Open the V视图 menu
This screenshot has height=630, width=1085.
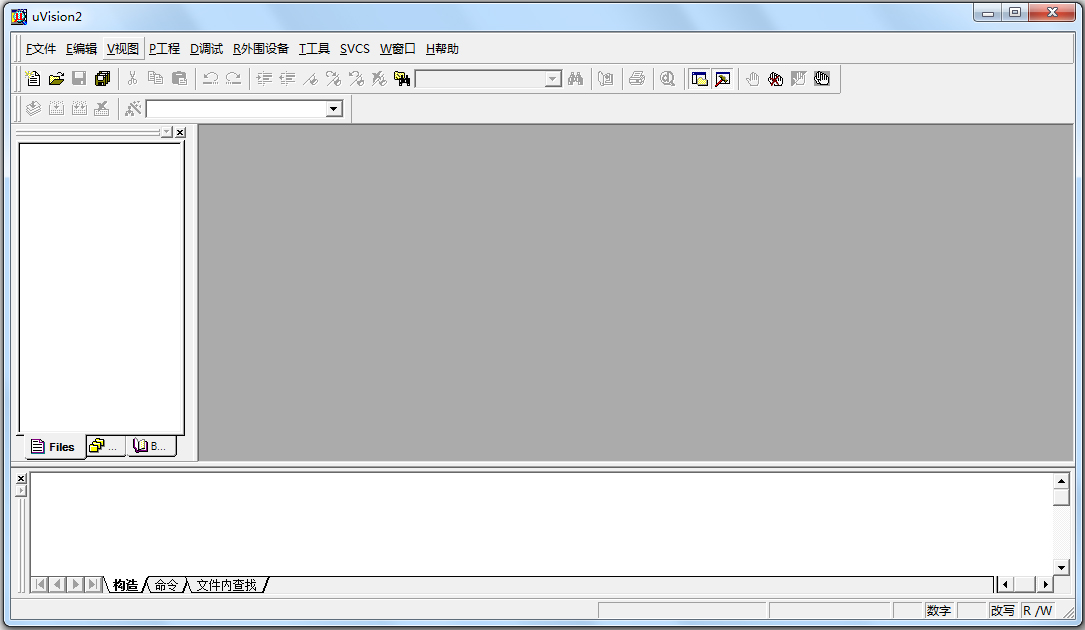click(x=122, y=48)
